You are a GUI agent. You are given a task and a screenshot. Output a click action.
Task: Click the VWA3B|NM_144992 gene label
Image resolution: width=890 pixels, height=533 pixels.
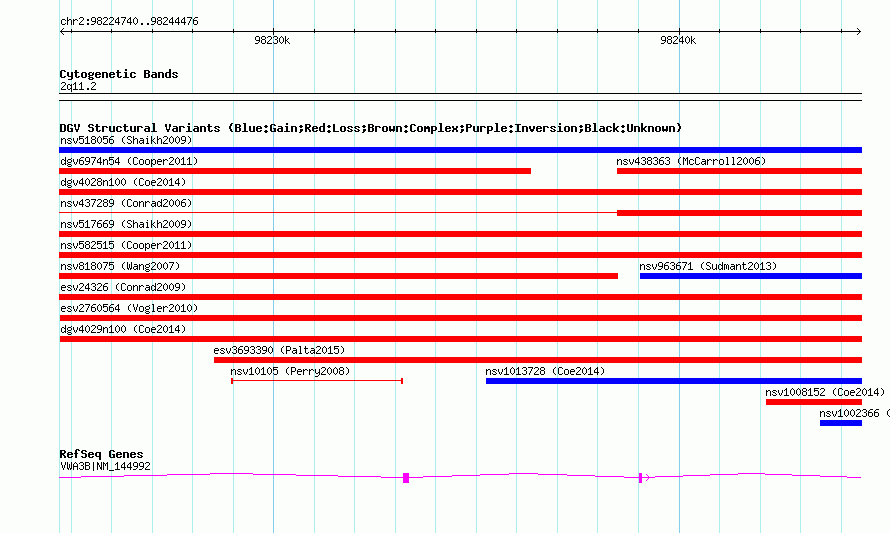(x=105, y=467)
